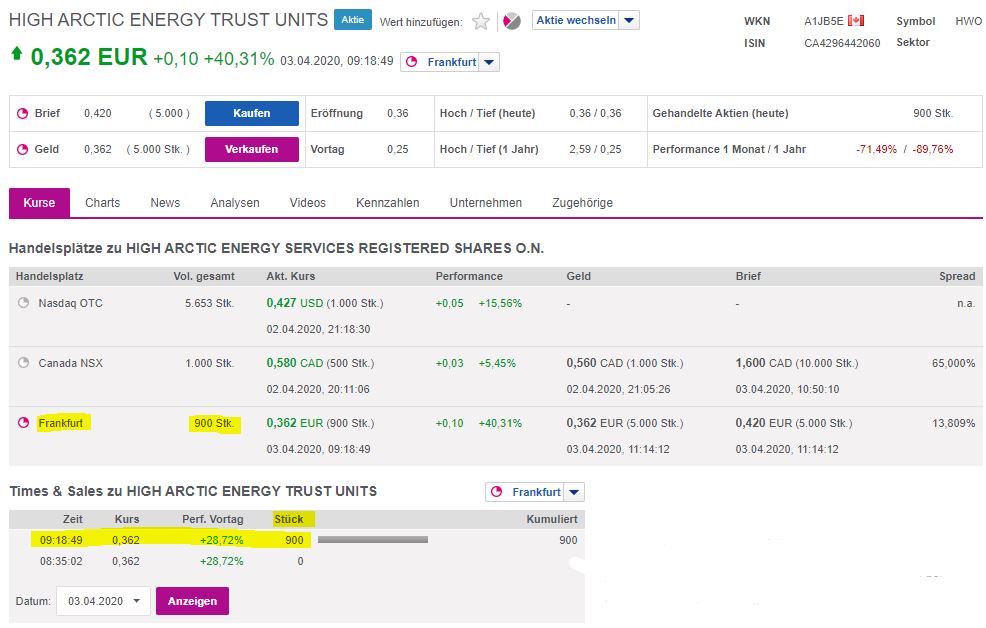Add stock to watchlist via star icon
Screen dimensions: 986x628
point(481,21)
